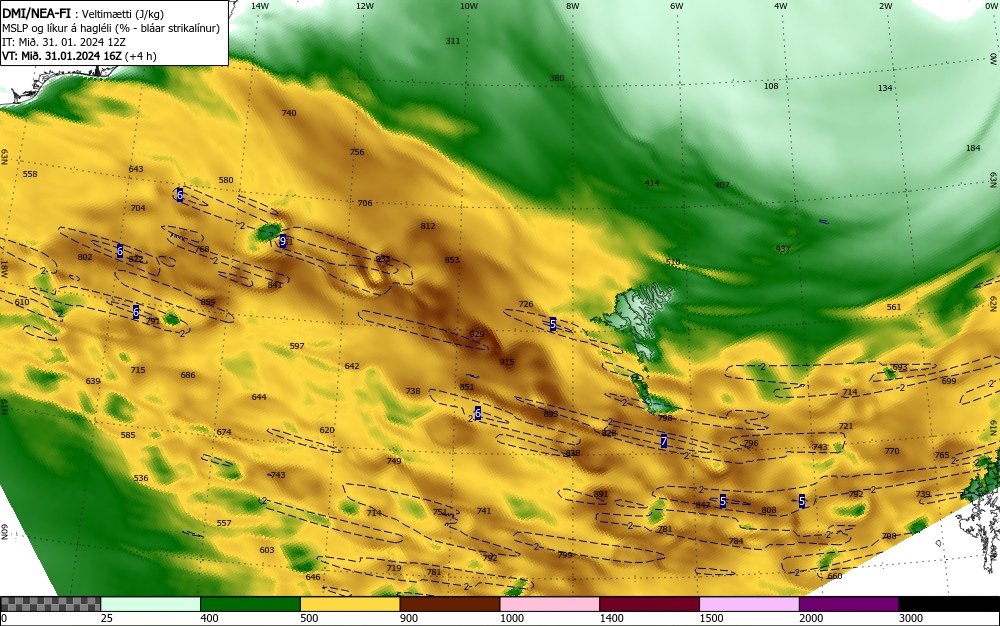
Task: Click the purple 2000–3000 legend swatch
Action: (x=849, y=604)
